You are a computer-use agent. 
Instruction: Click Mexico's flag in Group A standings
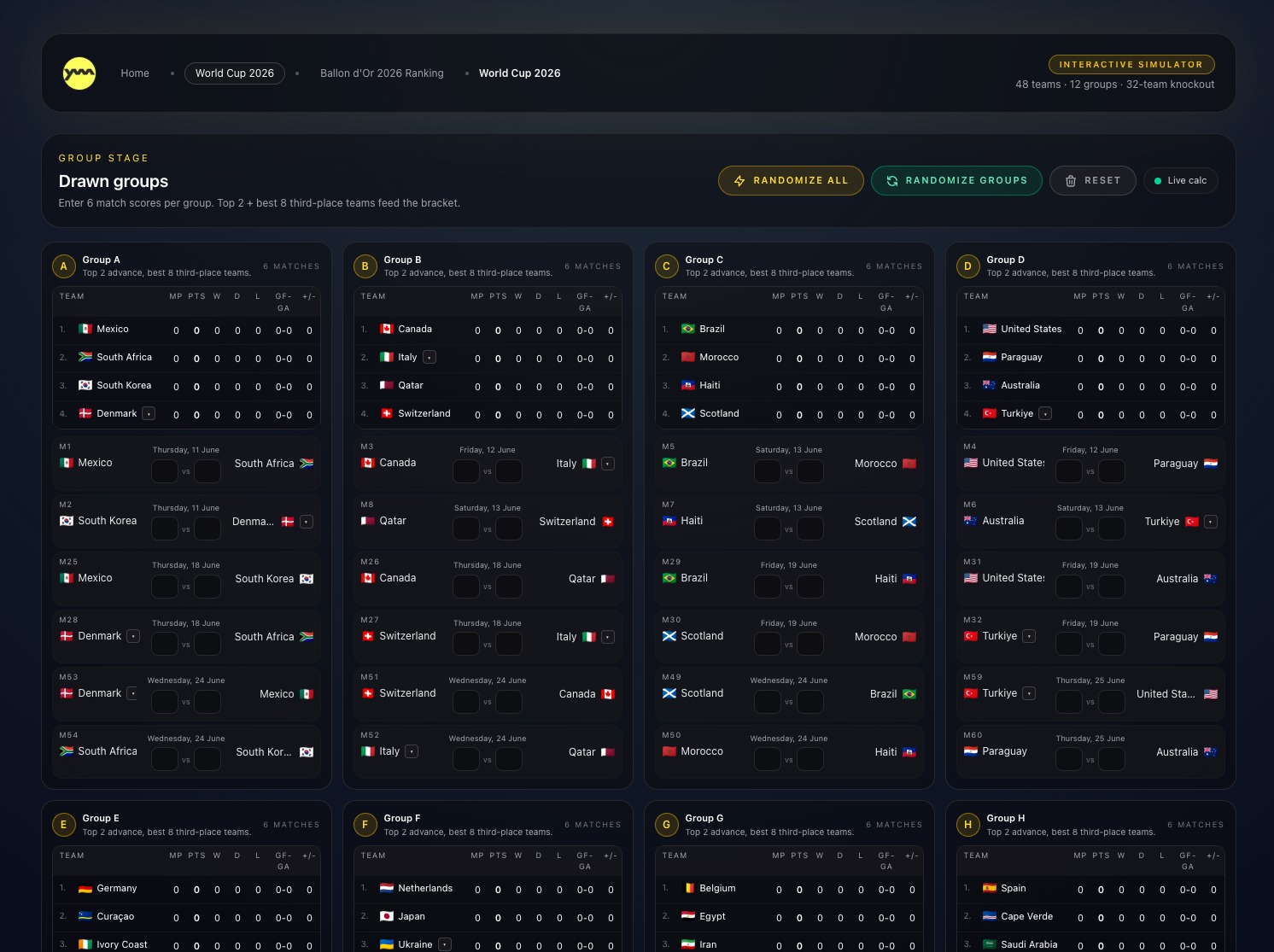85,328
